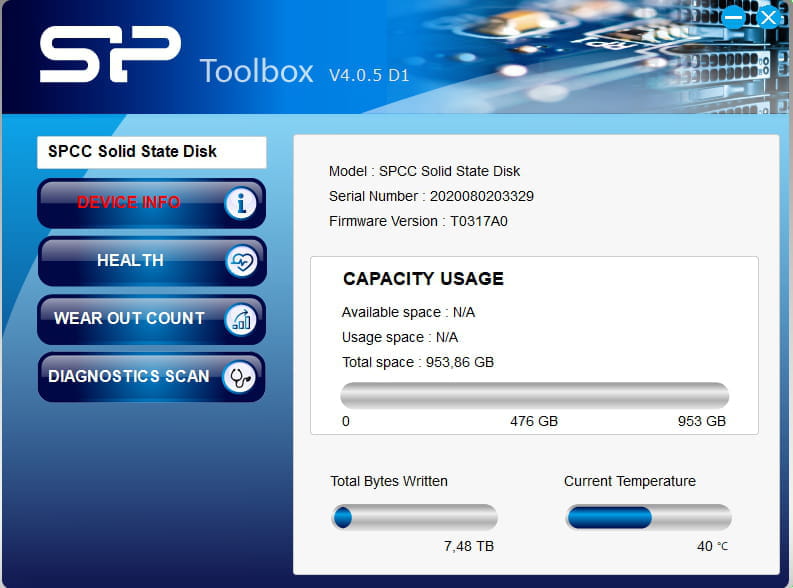Image resolution: width=793 pixels, height=588 pixels.
Task: Click the Current Temperature label
Action: [630, 481]
